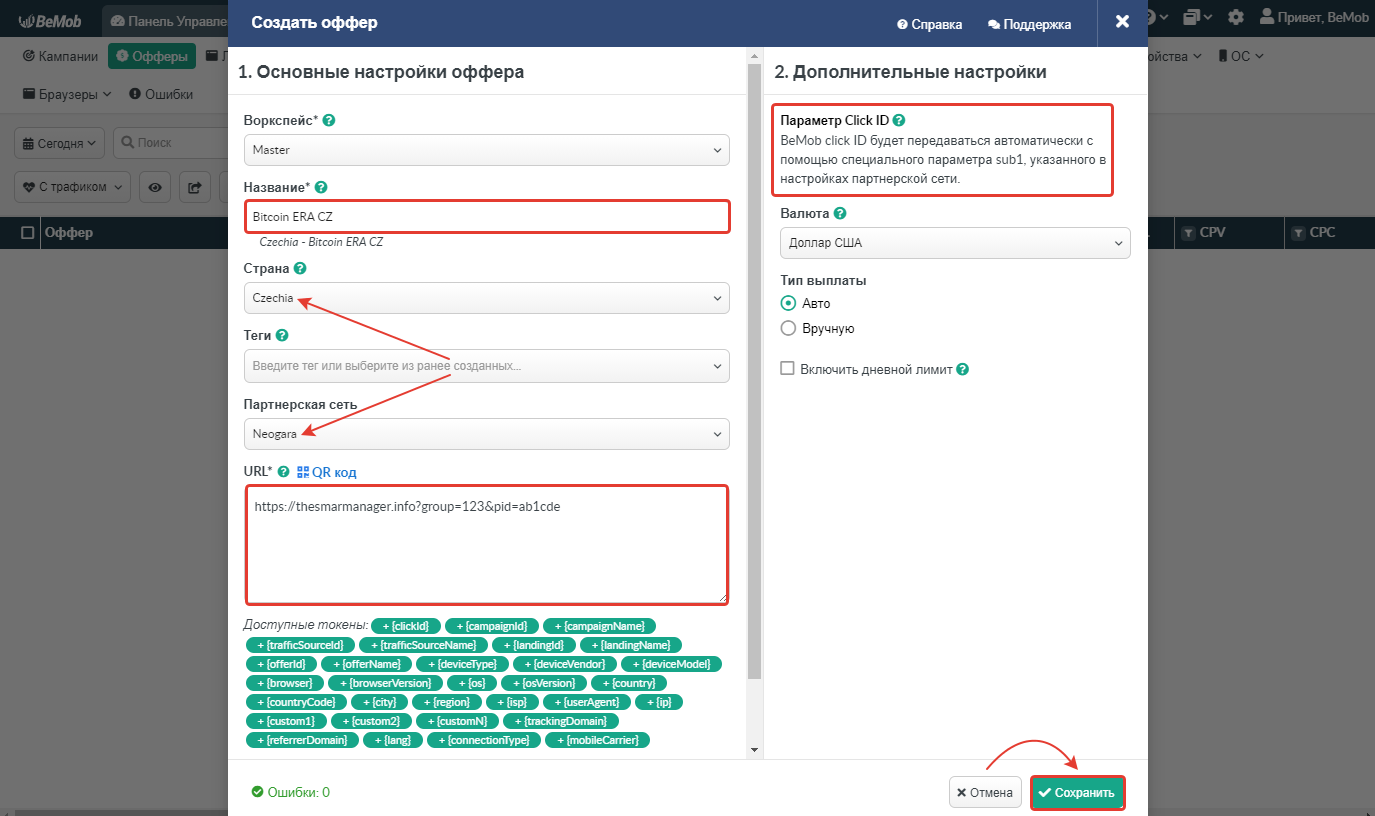This screenshot has height=816, width=1375.
Task: Click the BeMob logo
Action: pos(50,19)
